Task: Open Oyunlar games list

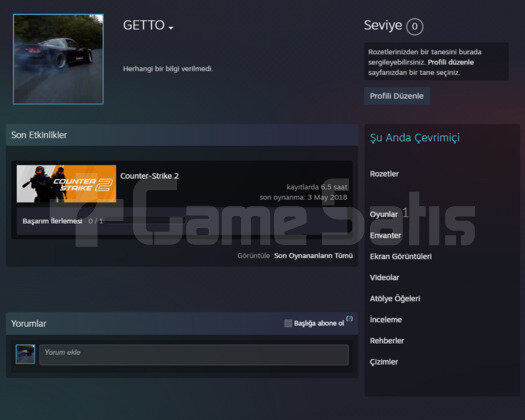Action: point(384,214)
